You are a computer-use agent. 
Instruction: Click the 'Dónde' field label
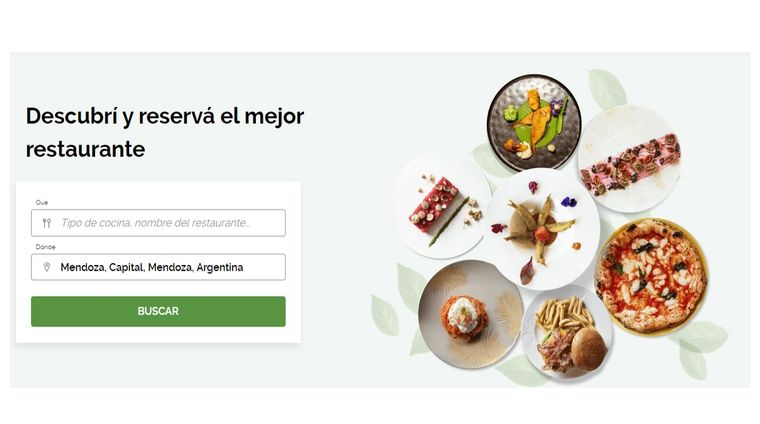pos(46,247)
